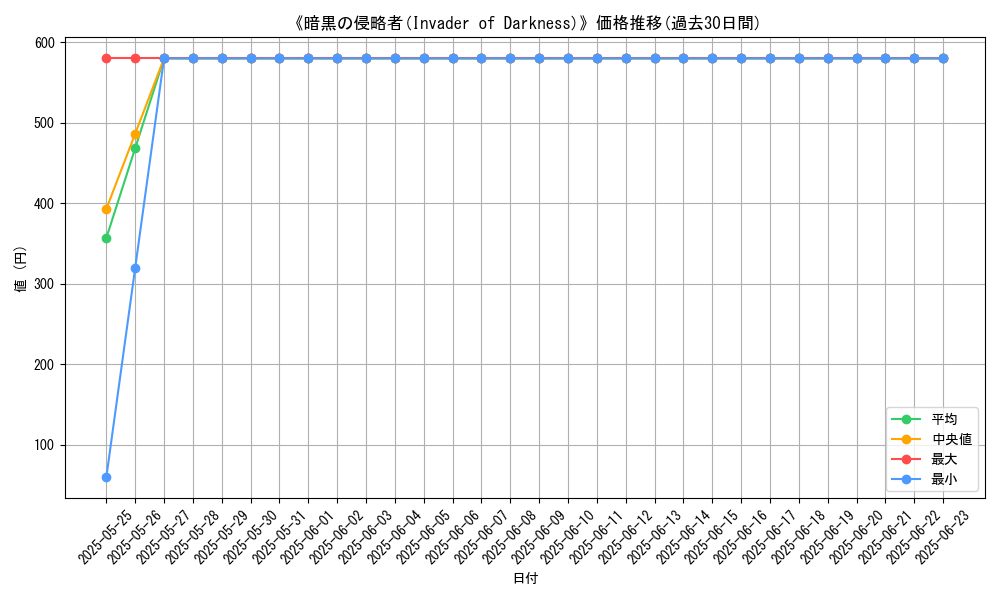Viewport: 1000px width, 600px height.
Task: Click the green average point on 2025-05-26
Action: (x=135, y=149)
